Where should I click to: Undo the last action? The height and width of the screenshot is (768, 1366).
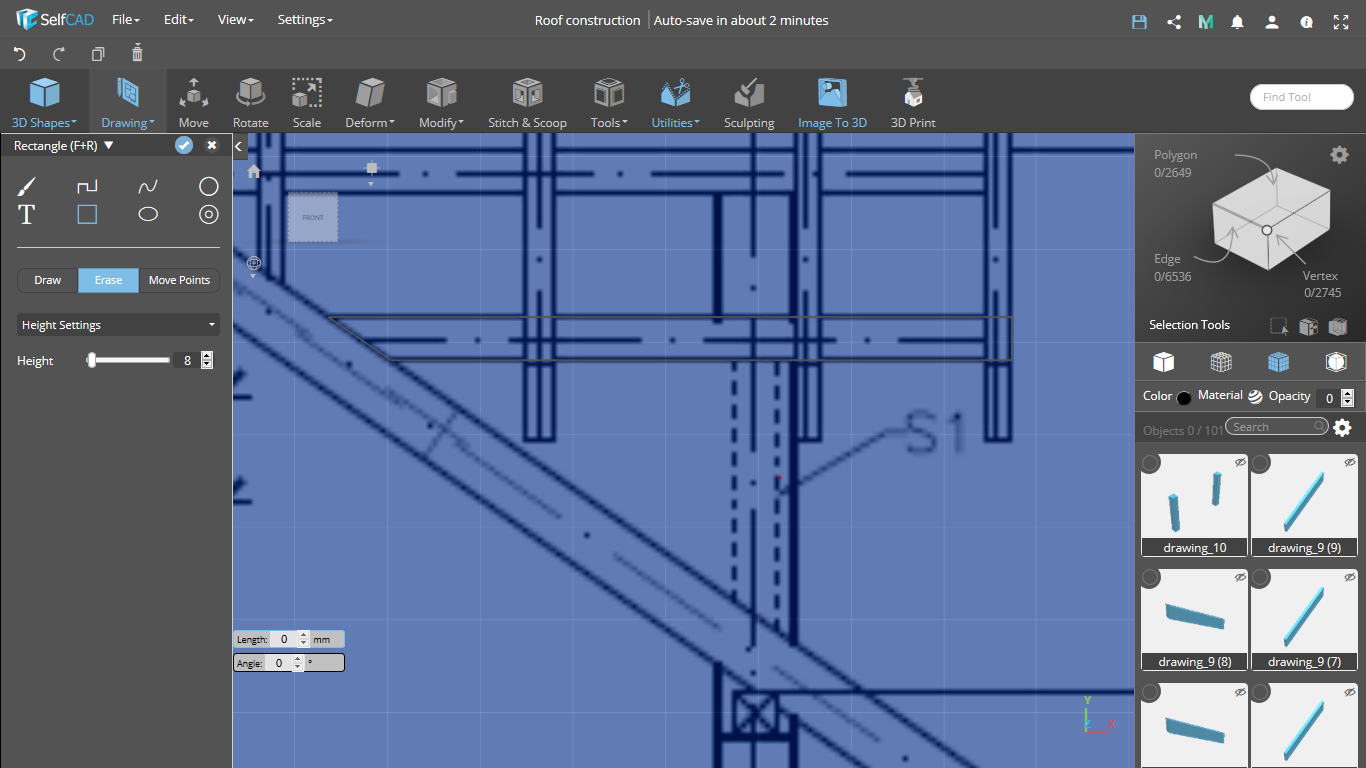[x=19, y=54]
